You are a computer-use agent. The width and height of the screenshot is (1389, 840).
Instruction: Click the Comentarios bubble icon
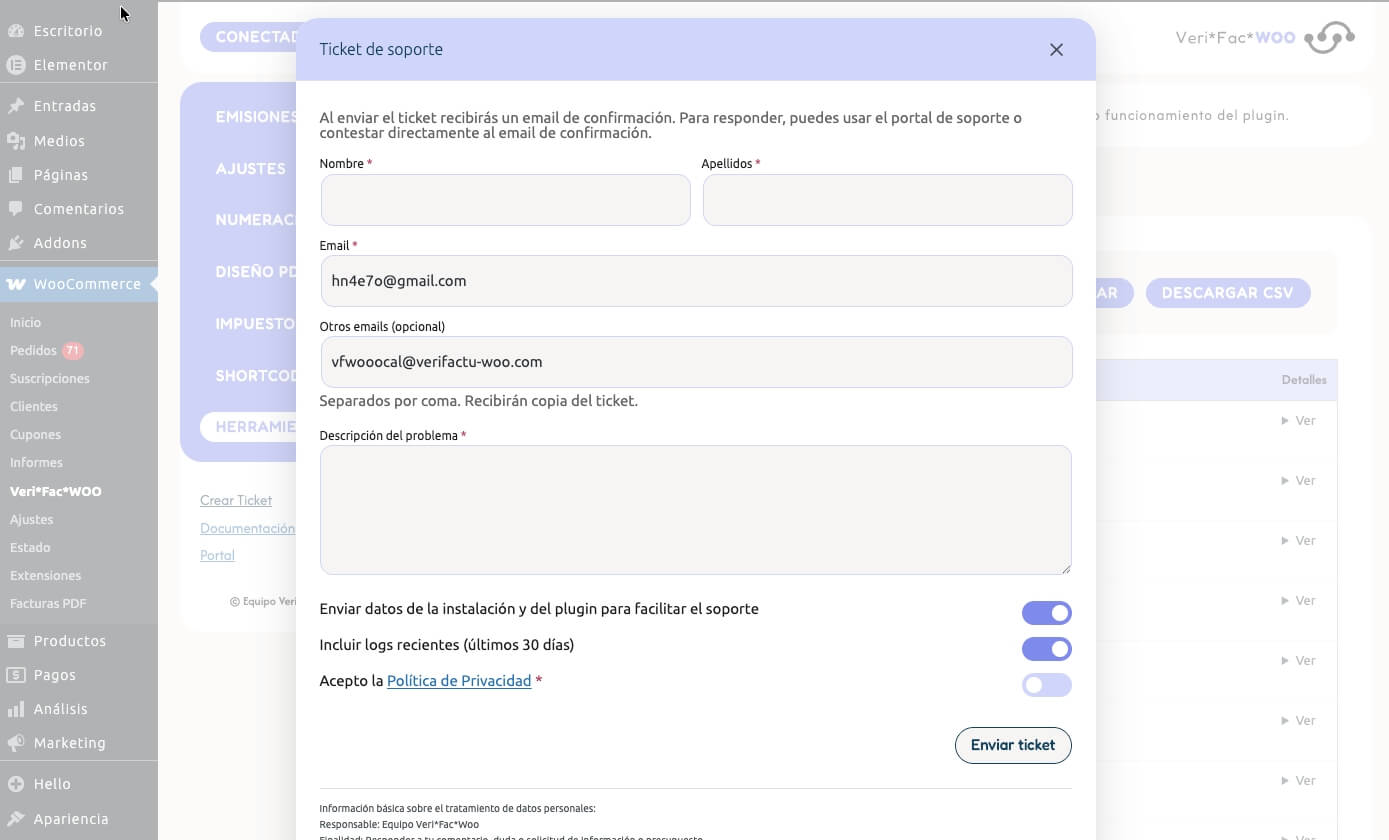point(15,209)
